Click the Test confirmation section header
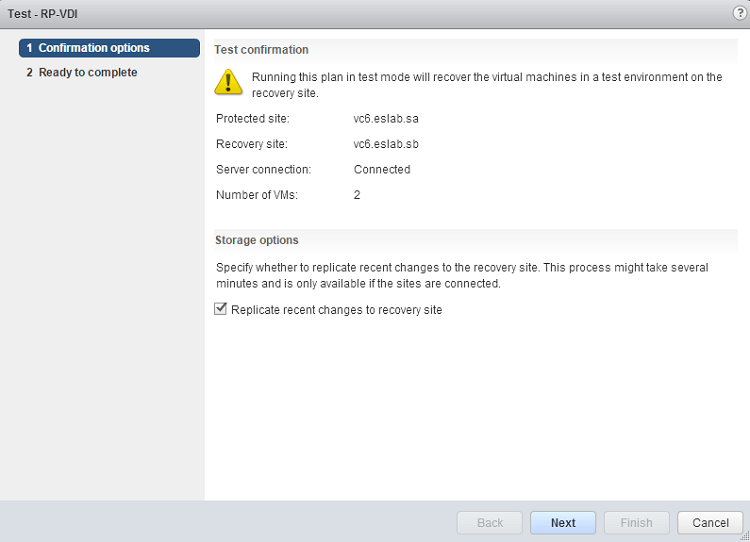750x542 pixels. tap(262, 50)
